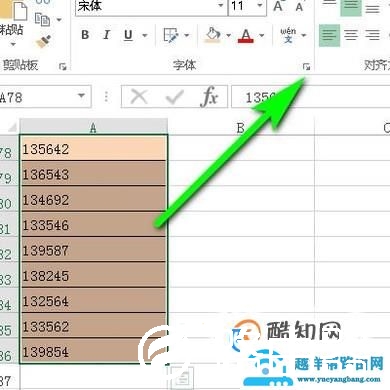Select cell containing 135642
The height and width of the screenshot is (390, 390).
point(94,149)
